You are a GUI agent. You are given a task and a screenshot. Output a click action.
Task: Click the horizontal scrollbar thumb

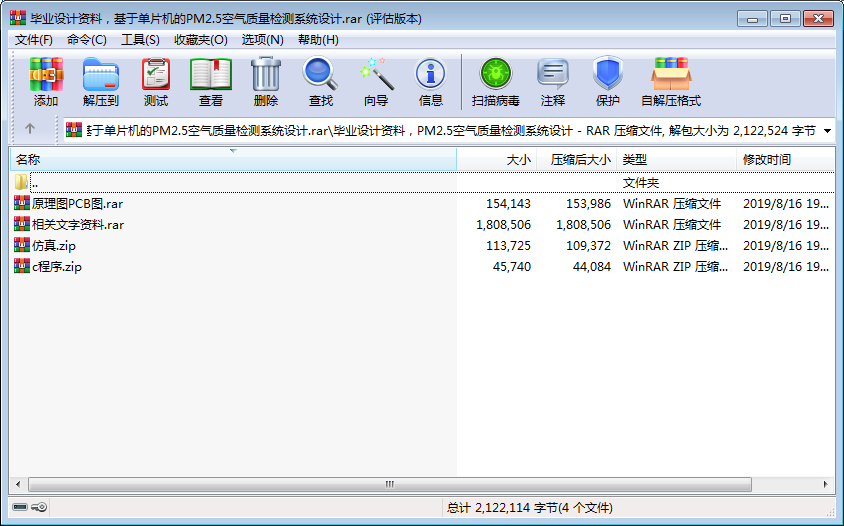point(390,484)
